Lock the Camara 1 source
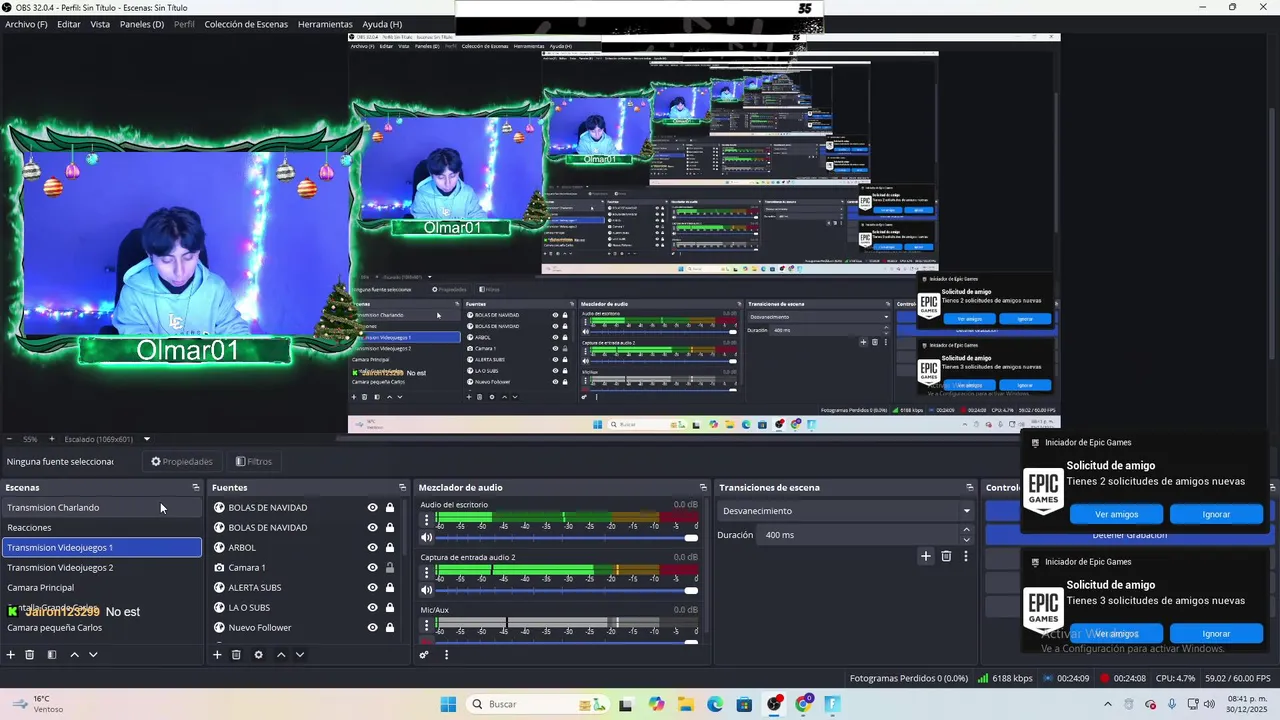Viewport: 1280px width, 720px height. point(390,568)
